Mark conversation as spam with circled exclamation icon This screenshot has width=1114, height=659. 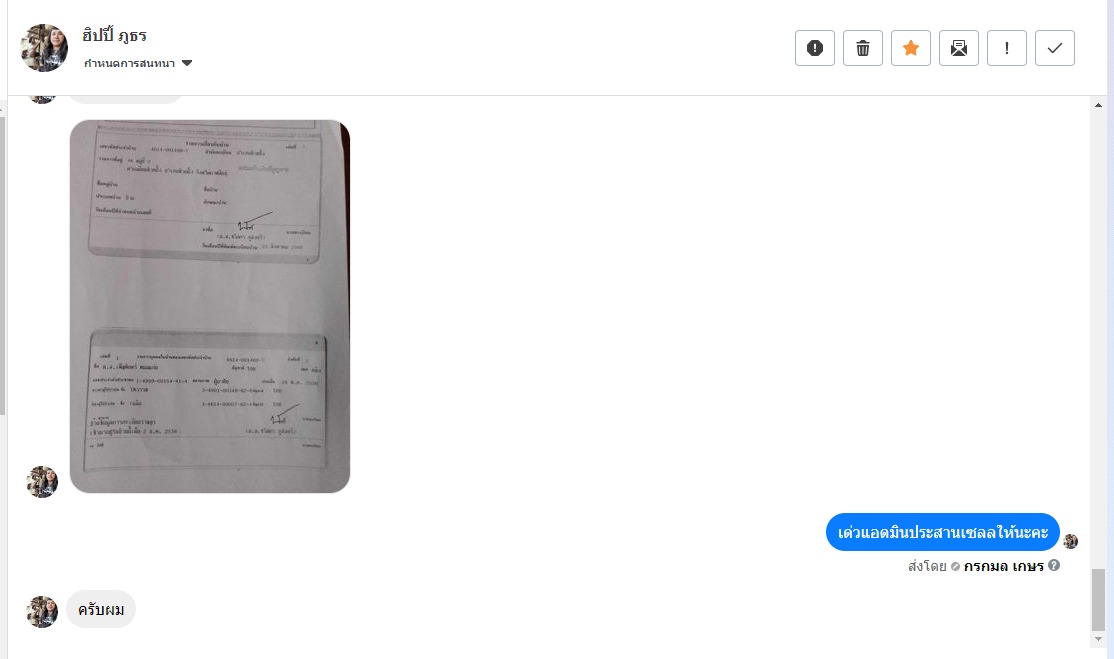(x=814, y=48)
